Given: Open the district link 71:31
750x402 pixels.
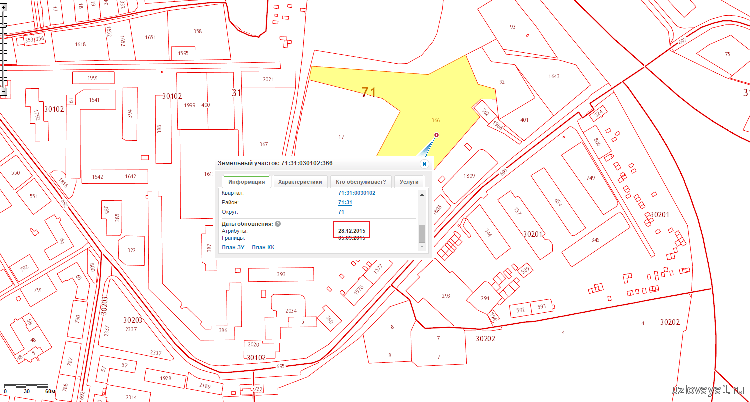Looking at the screenshot, I should coord(344,203).
